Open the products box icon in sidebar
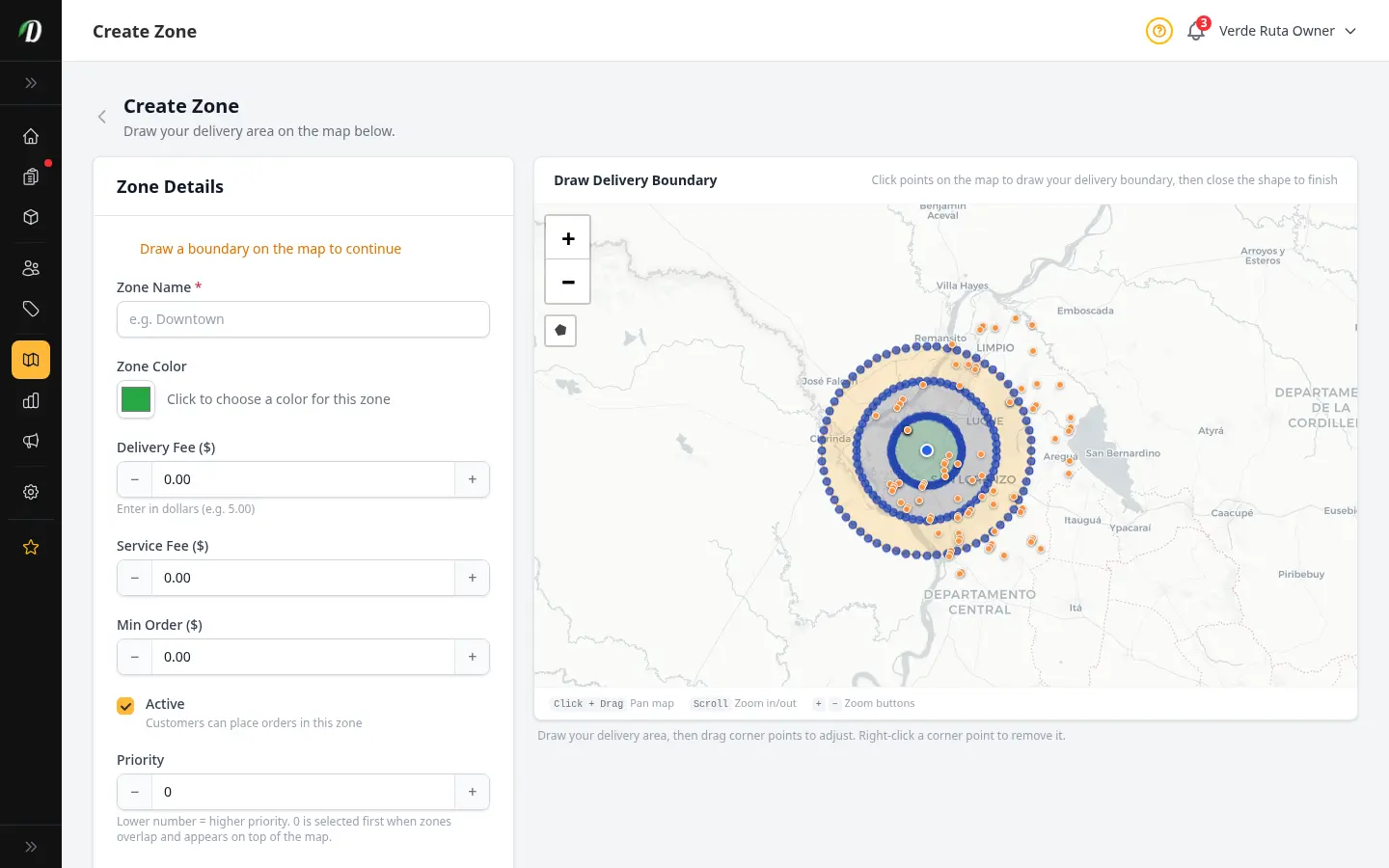 coord(31,217)
